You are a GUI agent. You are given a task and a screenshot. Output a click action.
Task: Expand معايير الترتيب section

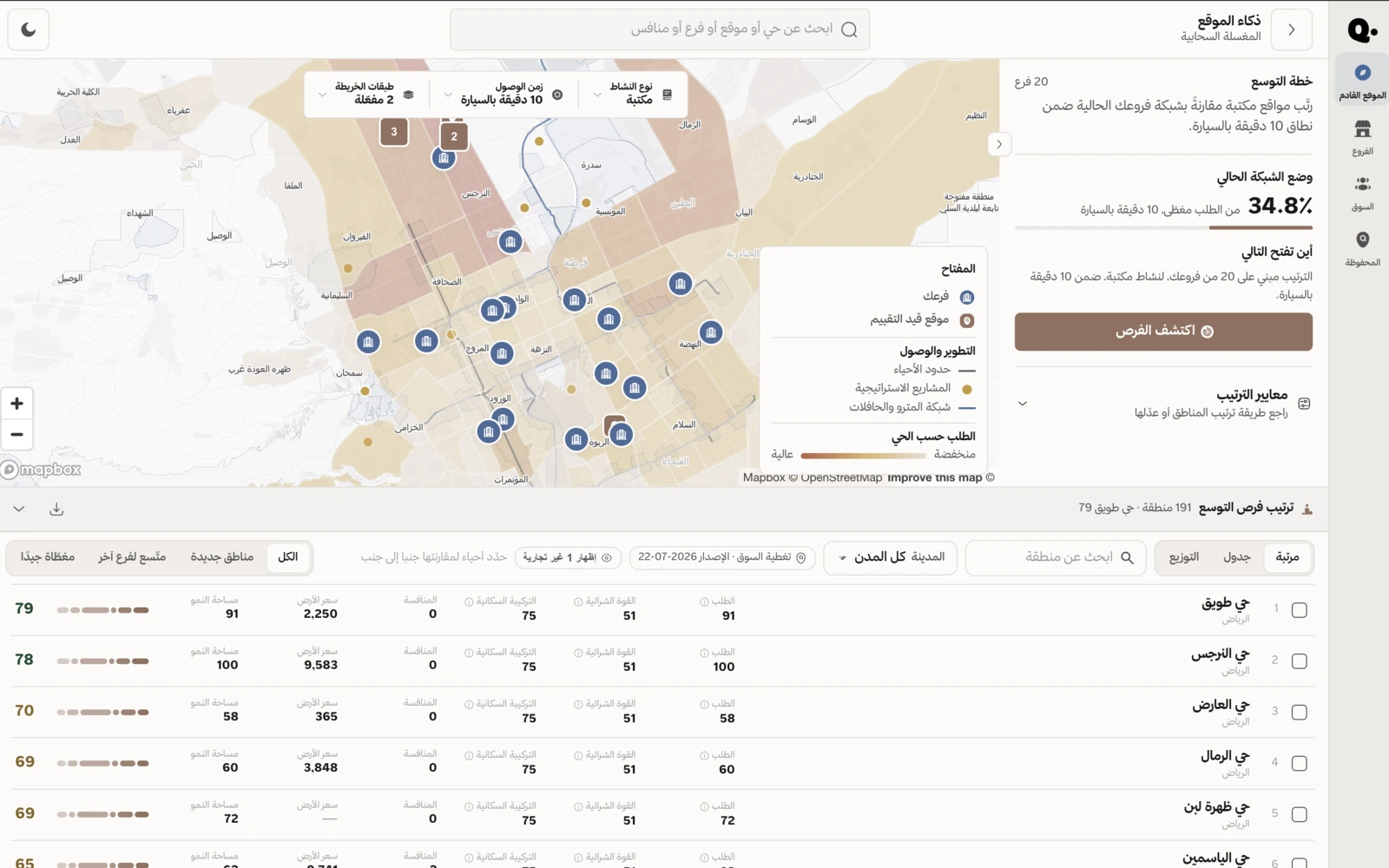1163,404
